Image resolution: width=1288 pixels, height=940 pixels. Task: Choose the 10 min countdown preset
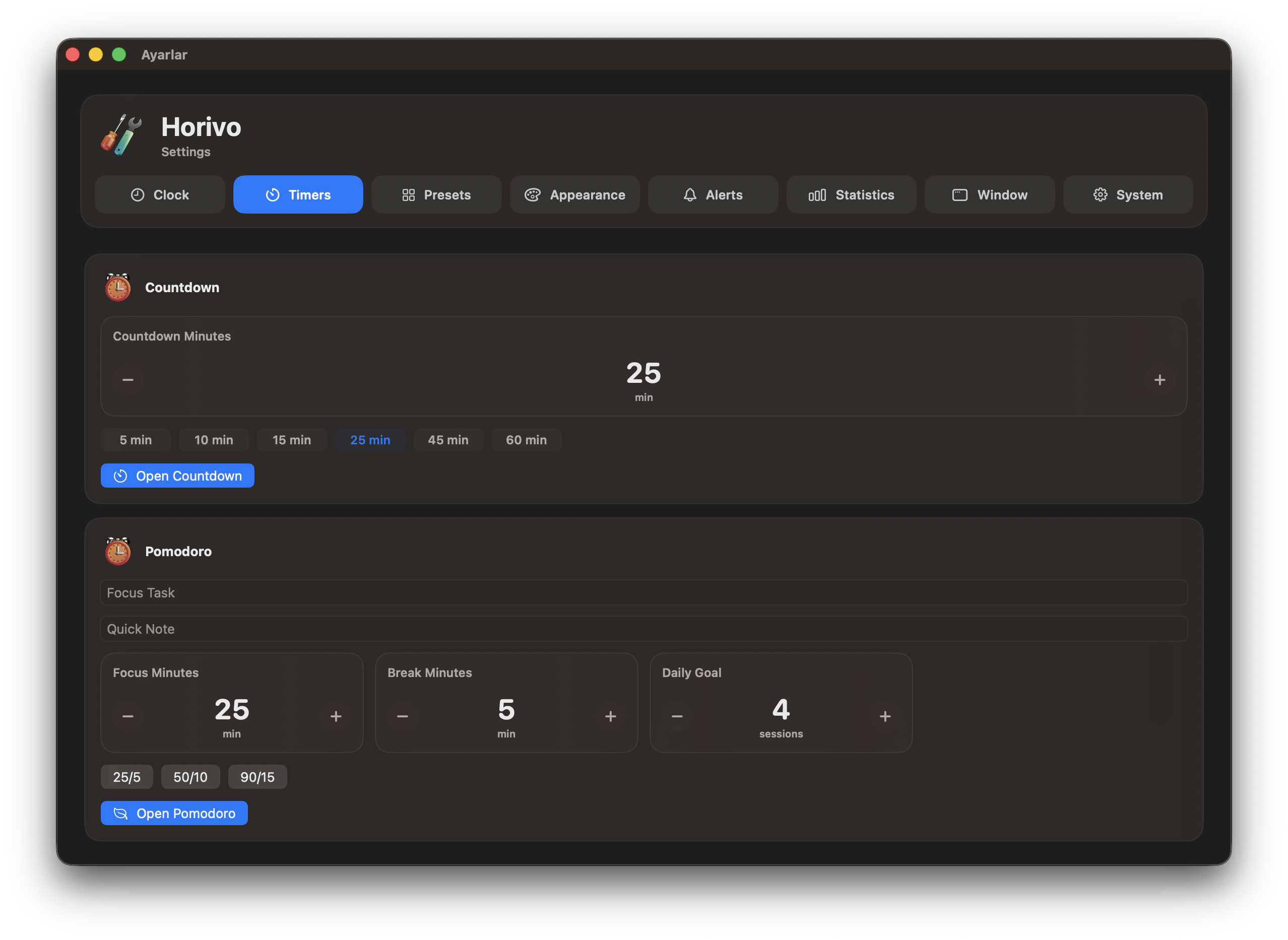(214, 440)
